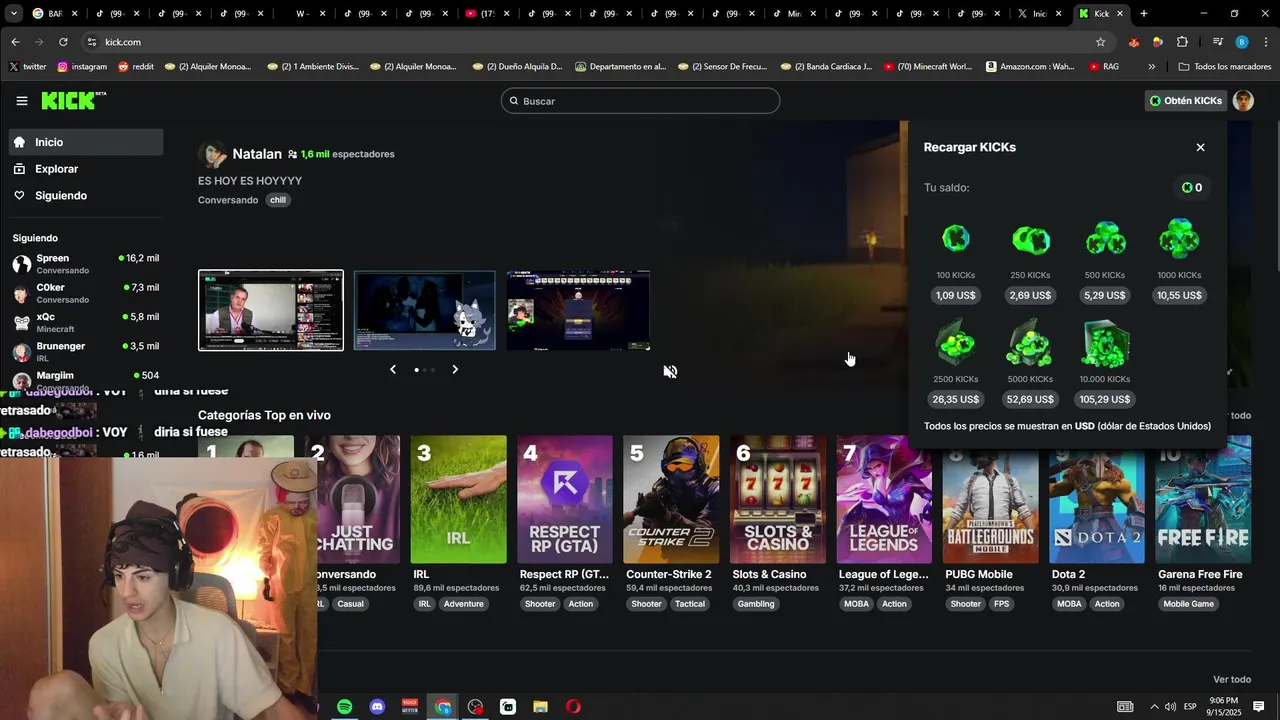The image size is (1280, 720).
Task: Open the PUBG Mobile category card
Action: coord(990,499)
